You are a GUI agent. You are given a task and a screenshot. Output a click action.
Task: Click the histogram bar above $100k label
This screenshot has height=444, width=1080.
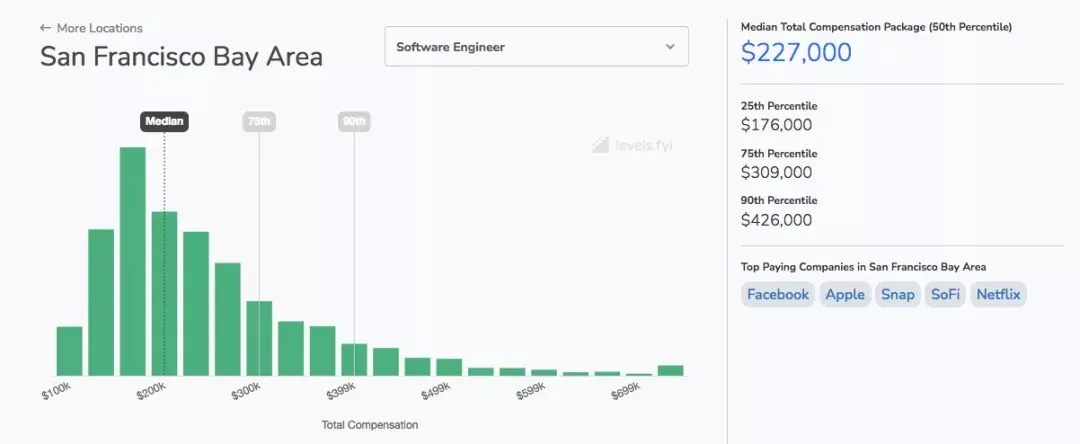pyautogui.click(x=70, y=351)
